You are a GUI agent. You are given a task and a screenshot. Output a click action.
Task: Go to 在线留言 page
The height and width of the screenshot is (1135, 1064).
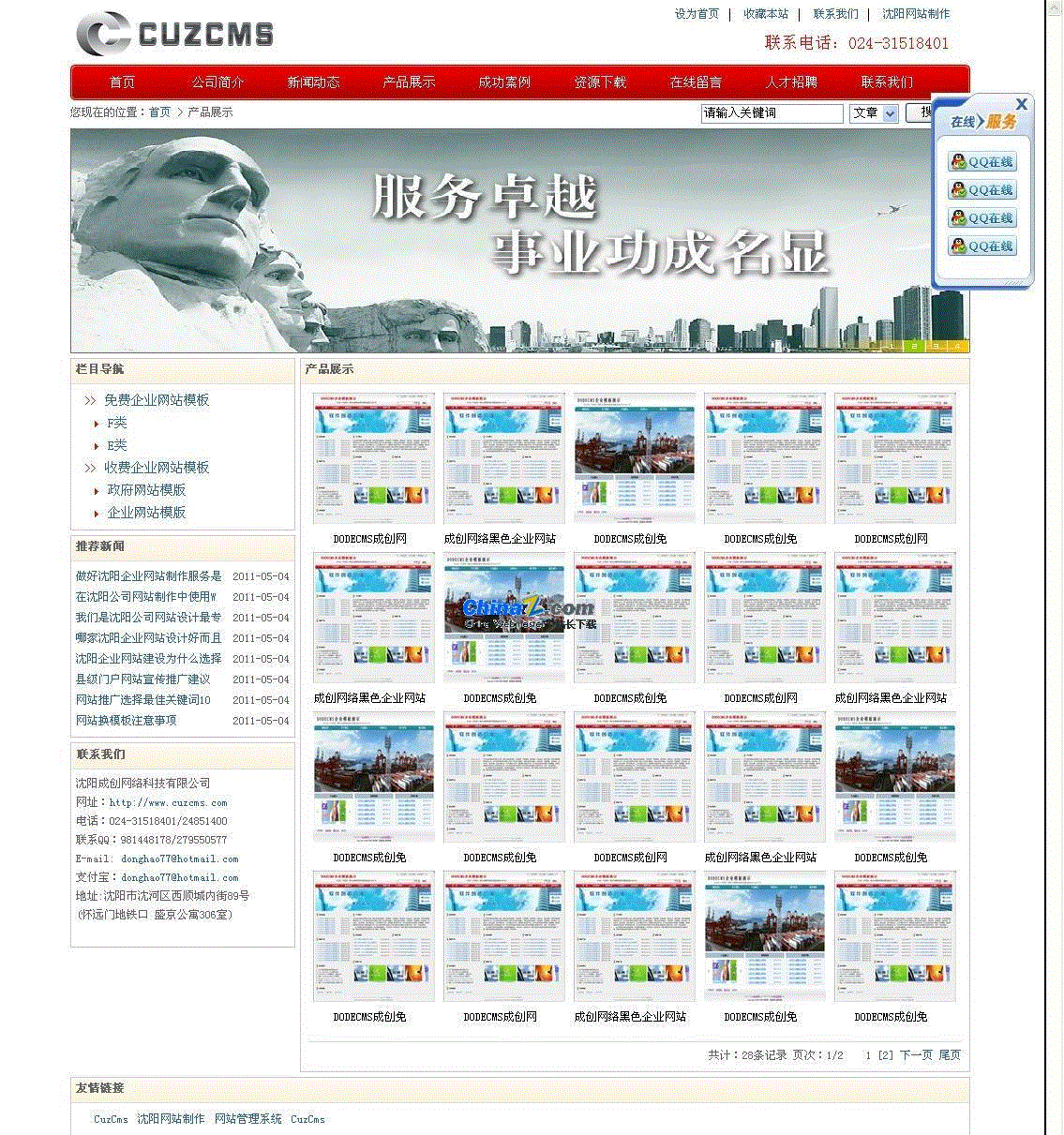[697, 82]
